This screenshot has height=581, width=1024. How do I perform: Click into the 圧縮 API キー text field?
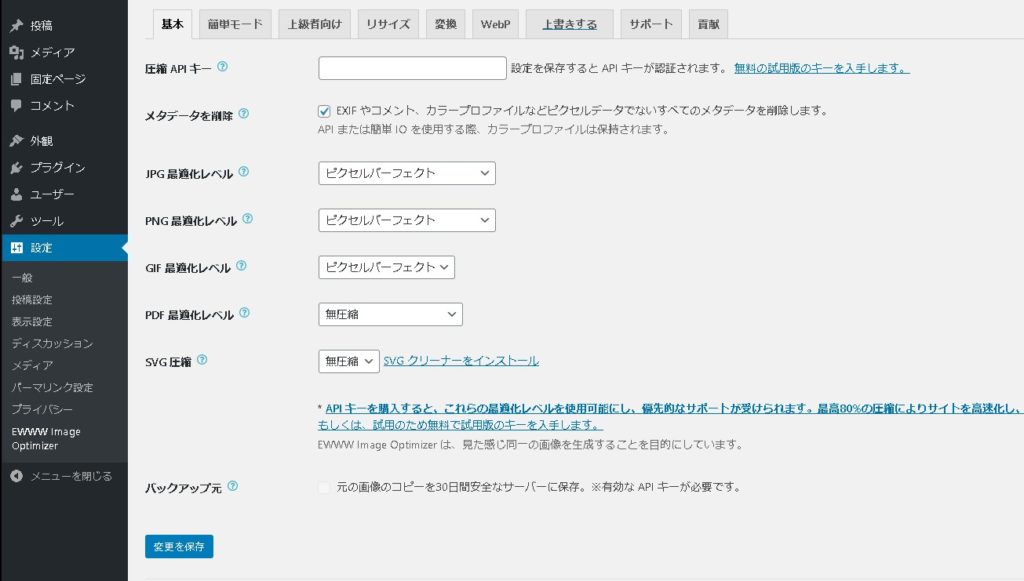[x=412, y=68]
